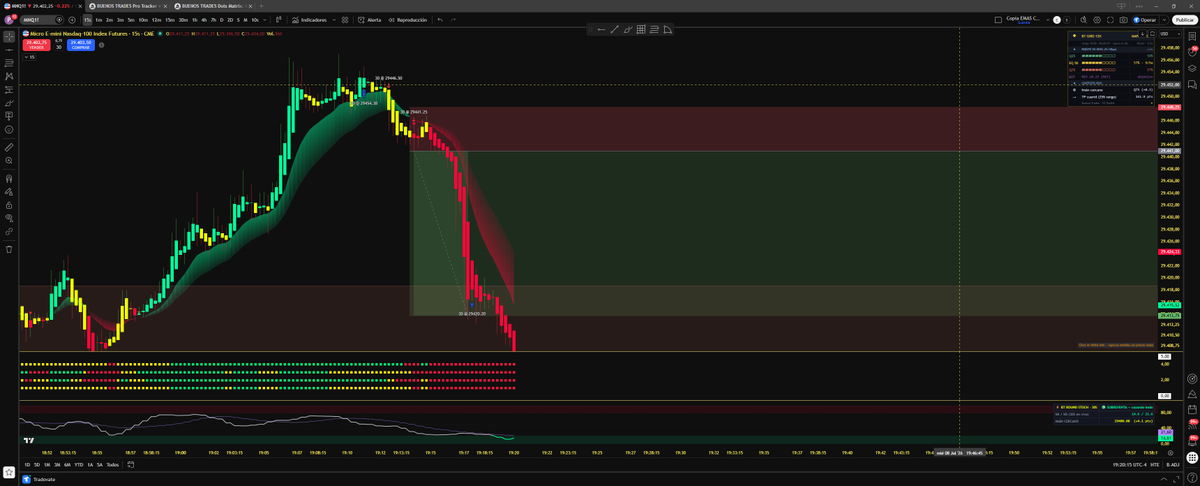Open the user profile avatar menu
Screen dimensions: 1200x486
click(x=9, y=19)
